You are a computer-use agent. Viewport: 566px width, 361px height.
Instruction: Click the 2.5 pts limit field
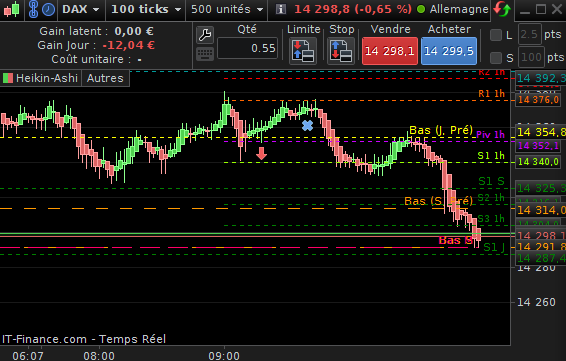[x=530, y=35]
